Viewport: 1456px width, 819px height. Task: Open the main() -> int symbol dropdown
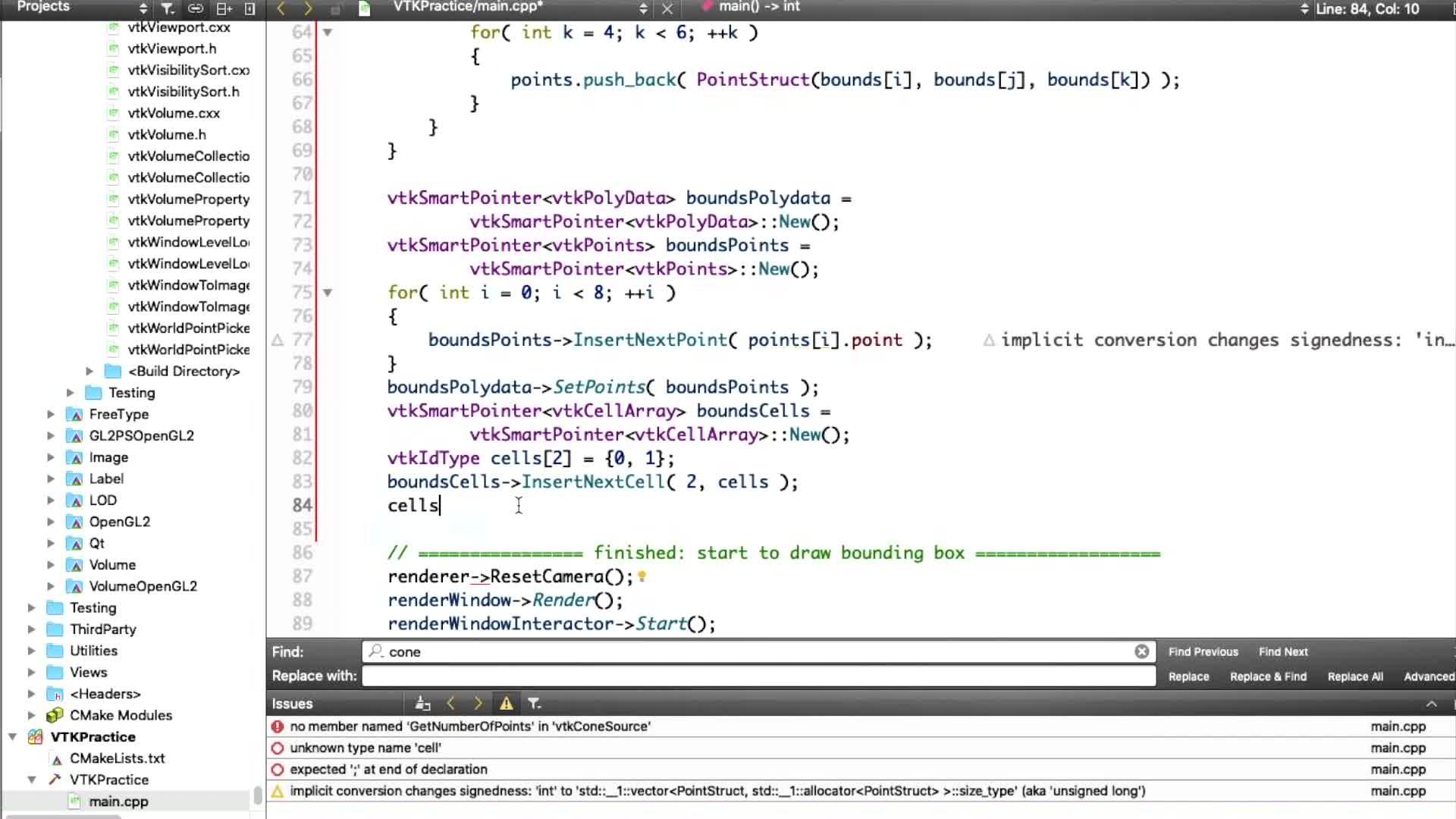[758, 7]
